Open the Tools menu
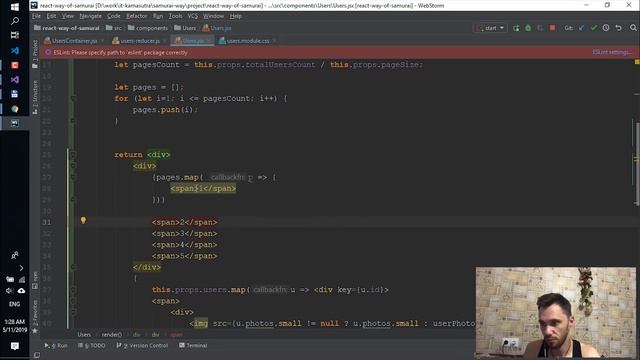Image resolution: width=640 pixels, height=360 pixels. tap(176, 16)
